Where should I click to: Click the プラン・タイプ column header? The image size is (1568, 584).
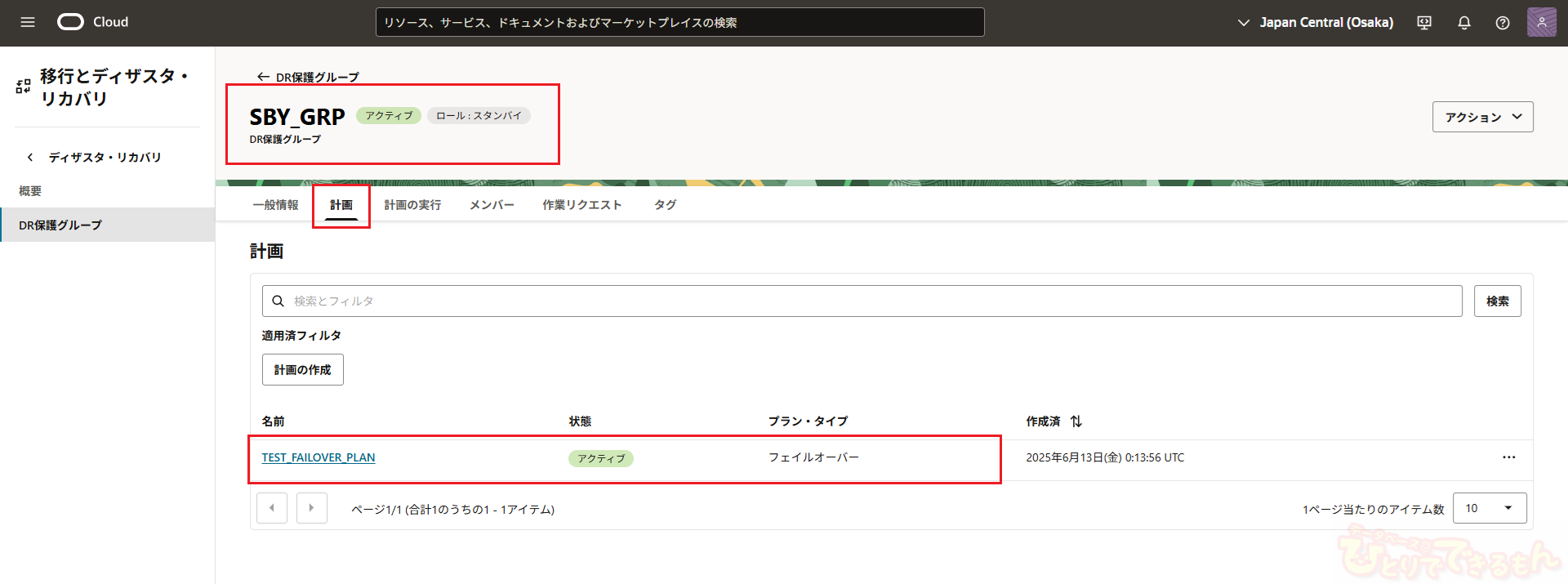pos(808,421)
